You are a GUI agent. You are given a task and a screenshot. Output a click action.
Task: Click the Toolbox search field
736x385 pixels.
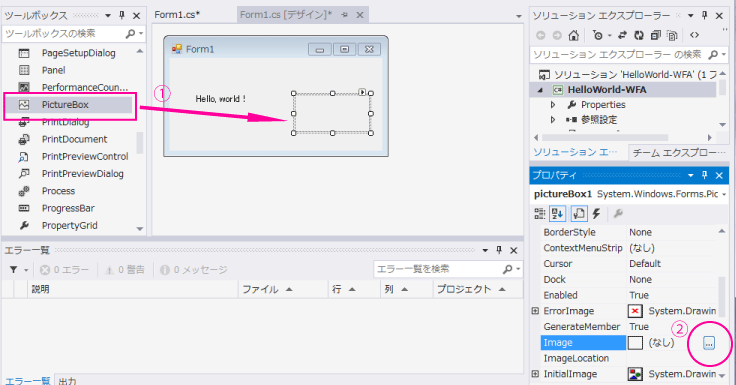click(63, 33)
